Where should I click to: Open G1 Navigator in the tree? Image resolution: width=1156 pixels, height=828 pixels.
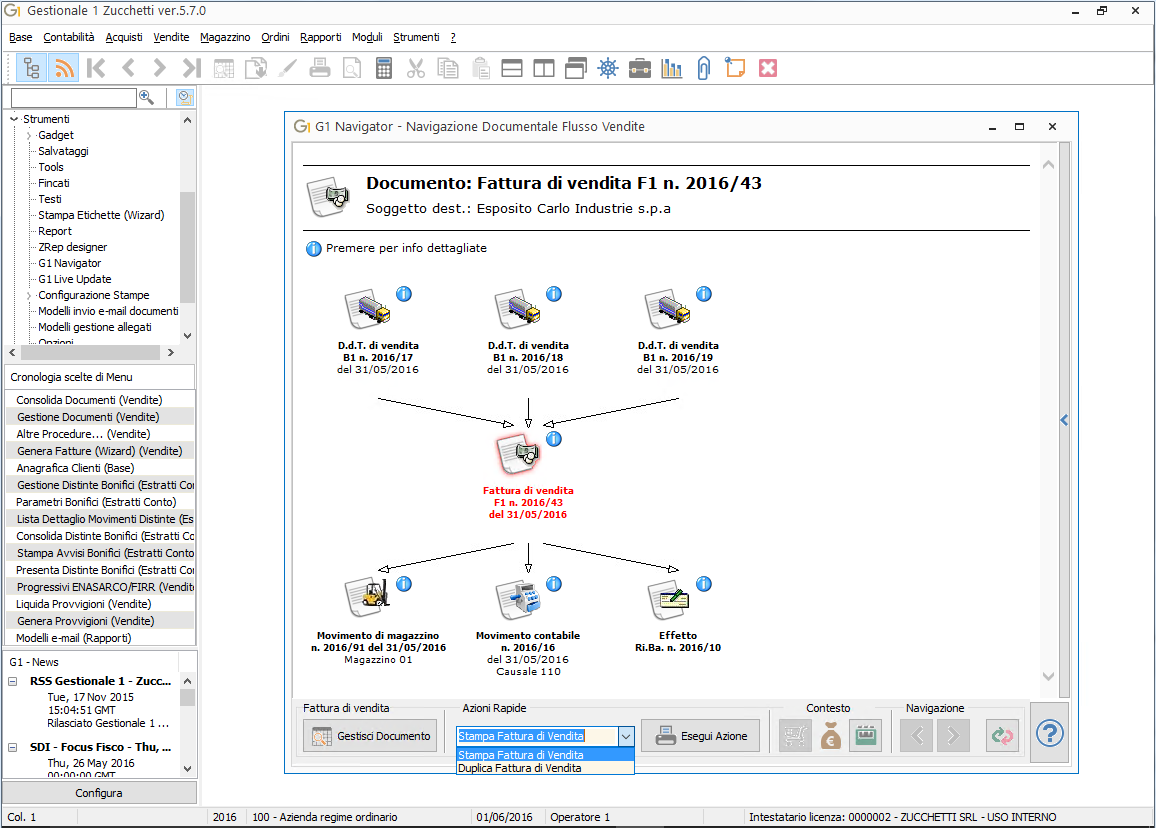tap(70, 263)
